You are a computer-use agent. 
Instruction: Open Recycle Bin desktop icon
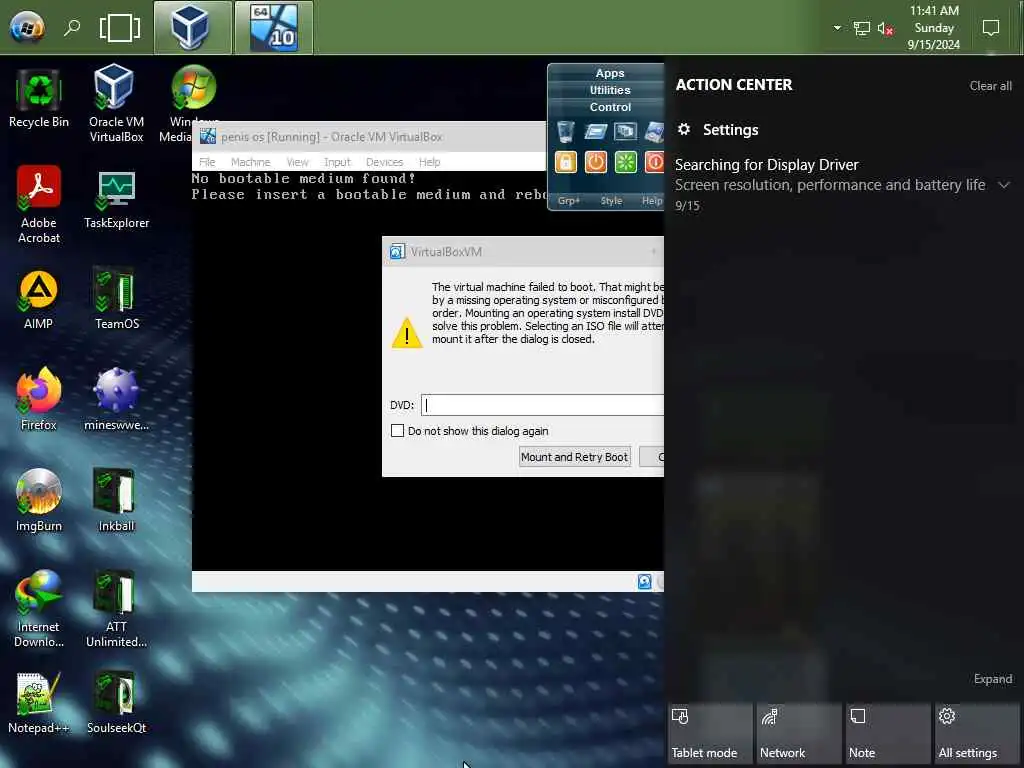click(x=39, y=98)
